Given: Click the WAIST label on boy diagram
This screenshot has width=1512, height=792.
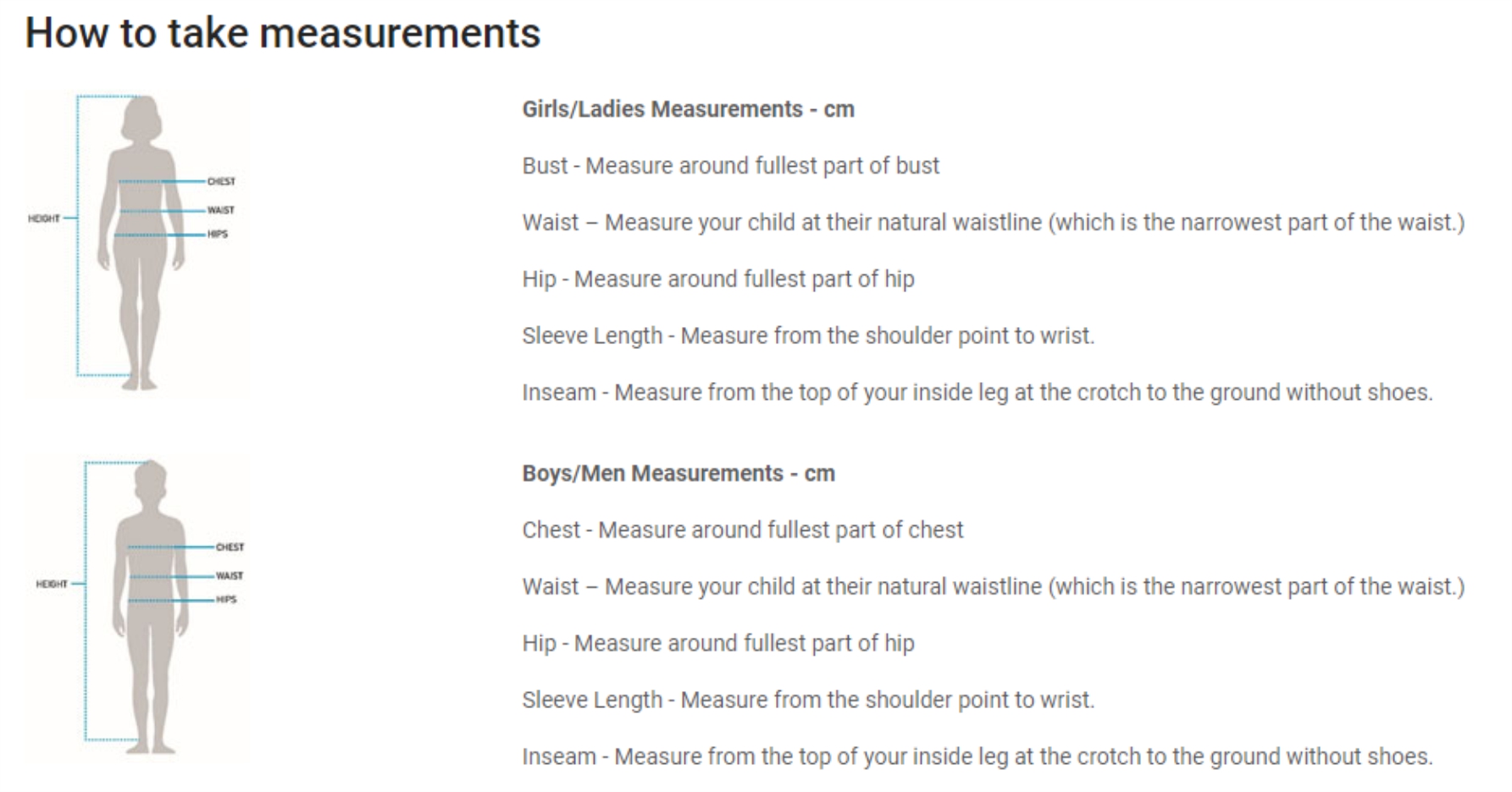Looking at the screenshot, I should click(229, 576).
